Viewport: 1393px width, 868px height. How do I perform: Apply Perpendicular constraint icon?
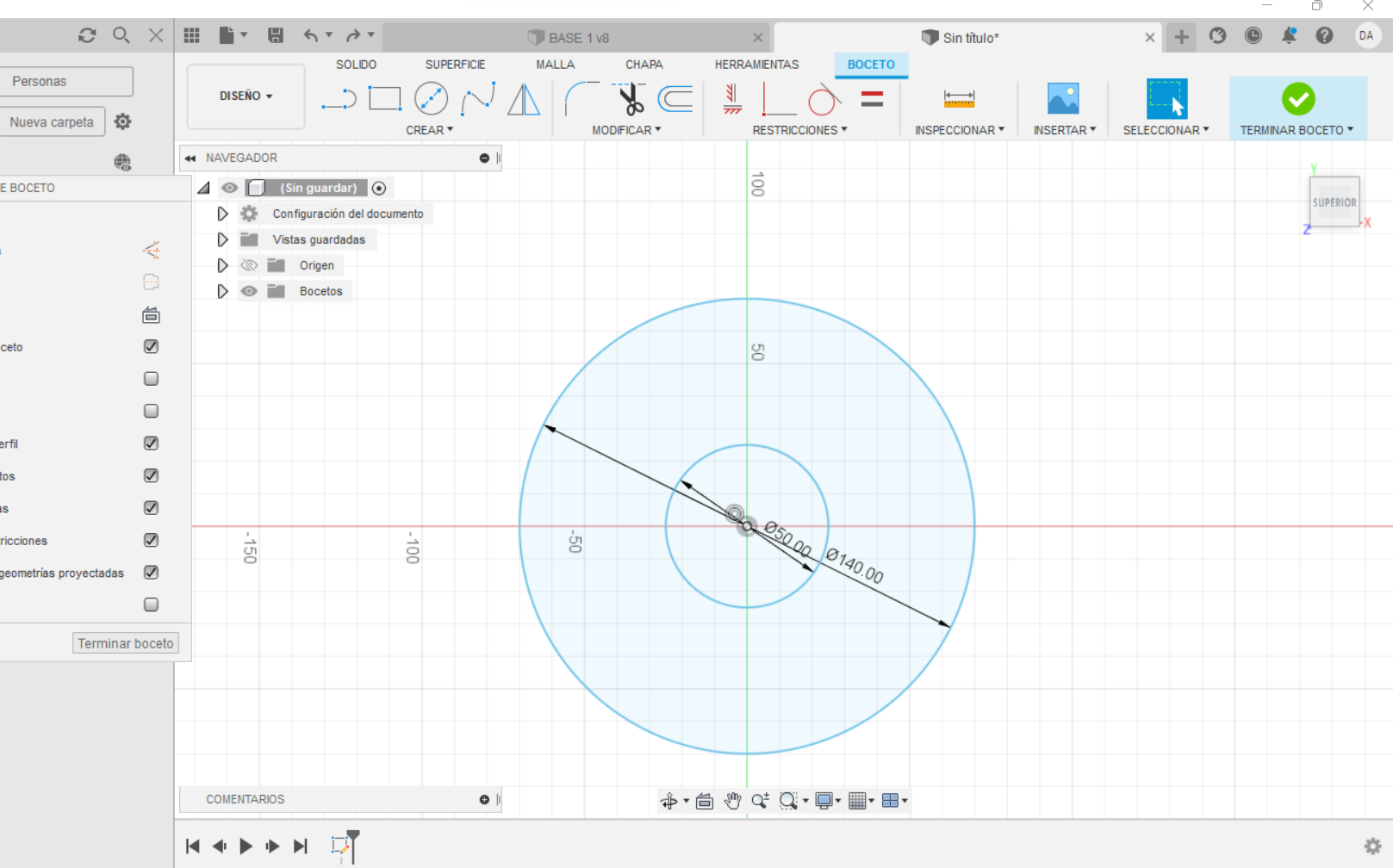[779, 99]
